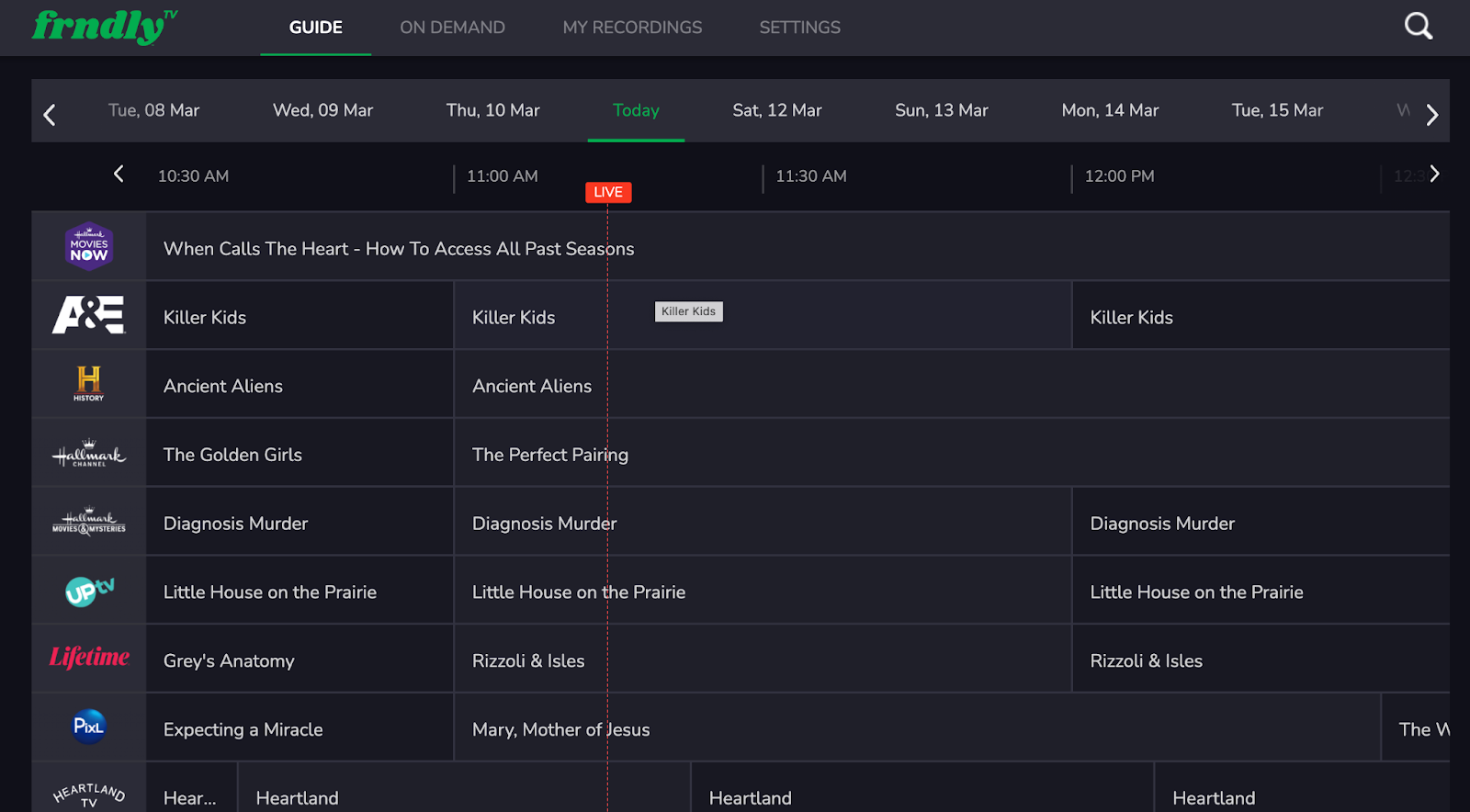Open Killer Kids at 10:30 AM
Screen dimensions: 1470x812
tap(300, 315)
